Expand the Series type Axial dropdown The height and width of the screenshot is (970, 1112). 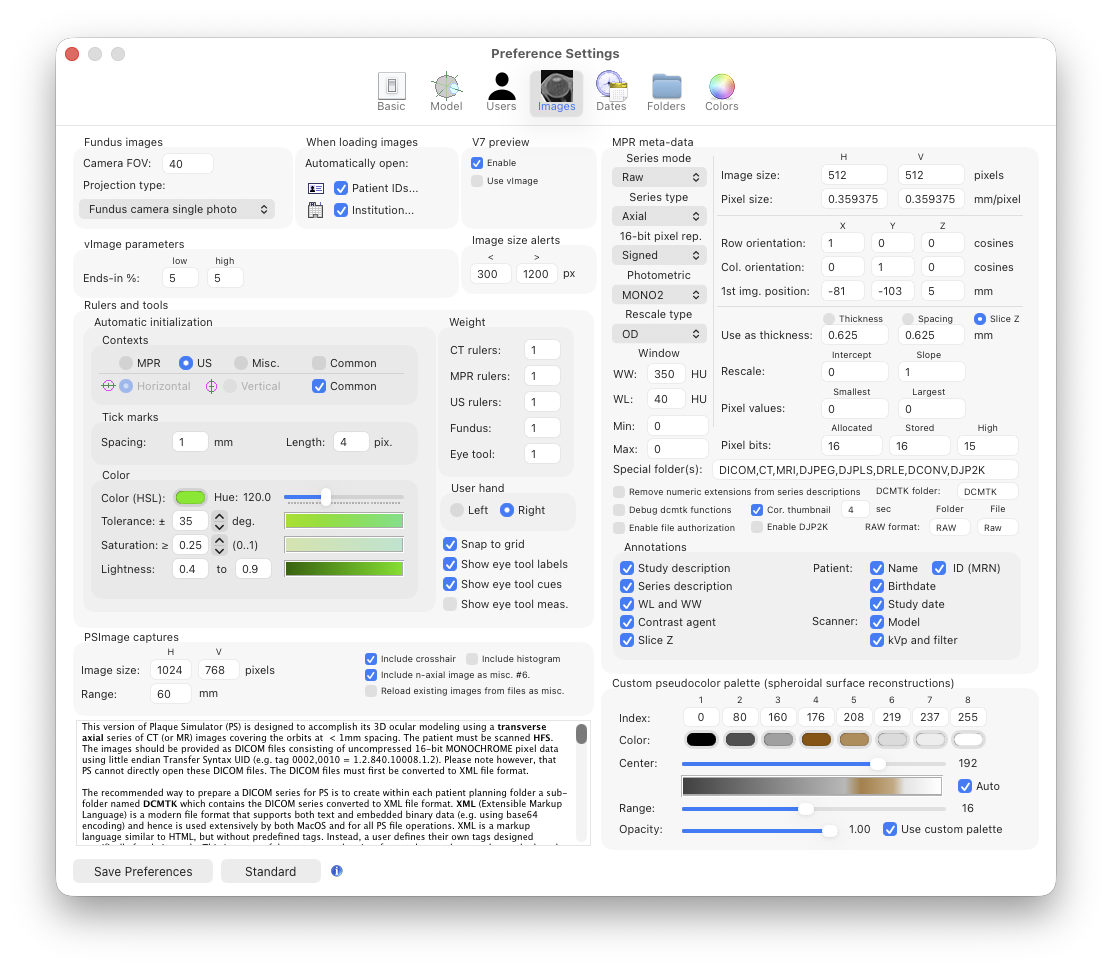pos(659,216)
